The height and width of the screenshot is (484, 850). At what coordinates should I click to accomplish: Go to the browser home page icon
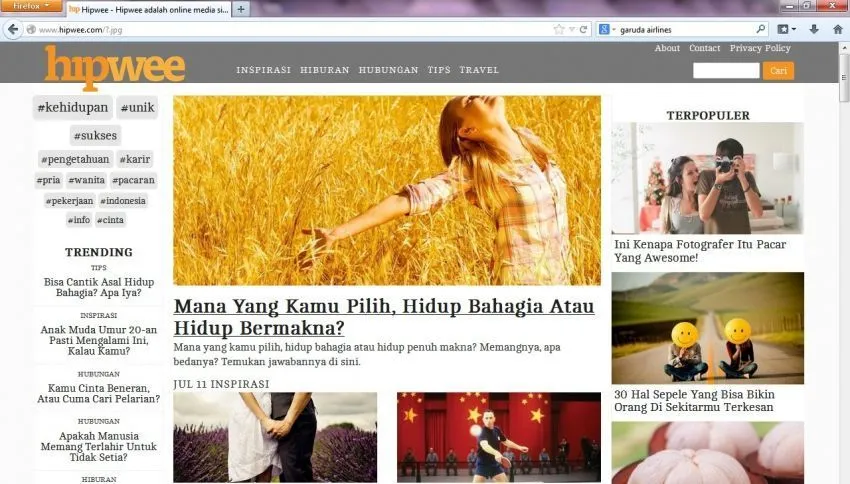pyautogui.click(x=838, y=29)
